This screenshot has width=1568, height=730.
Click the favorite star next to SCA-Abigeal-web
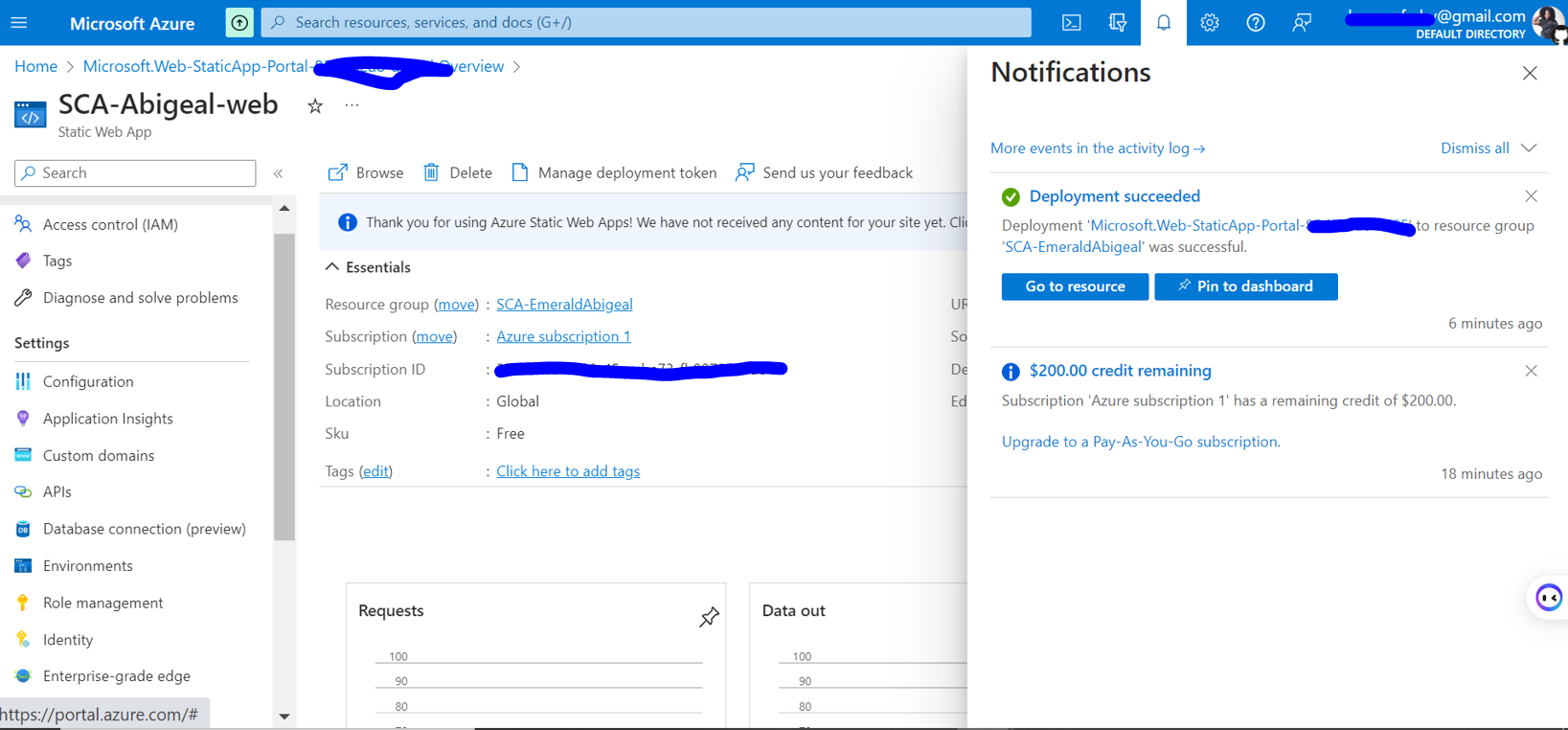(315, 106)
